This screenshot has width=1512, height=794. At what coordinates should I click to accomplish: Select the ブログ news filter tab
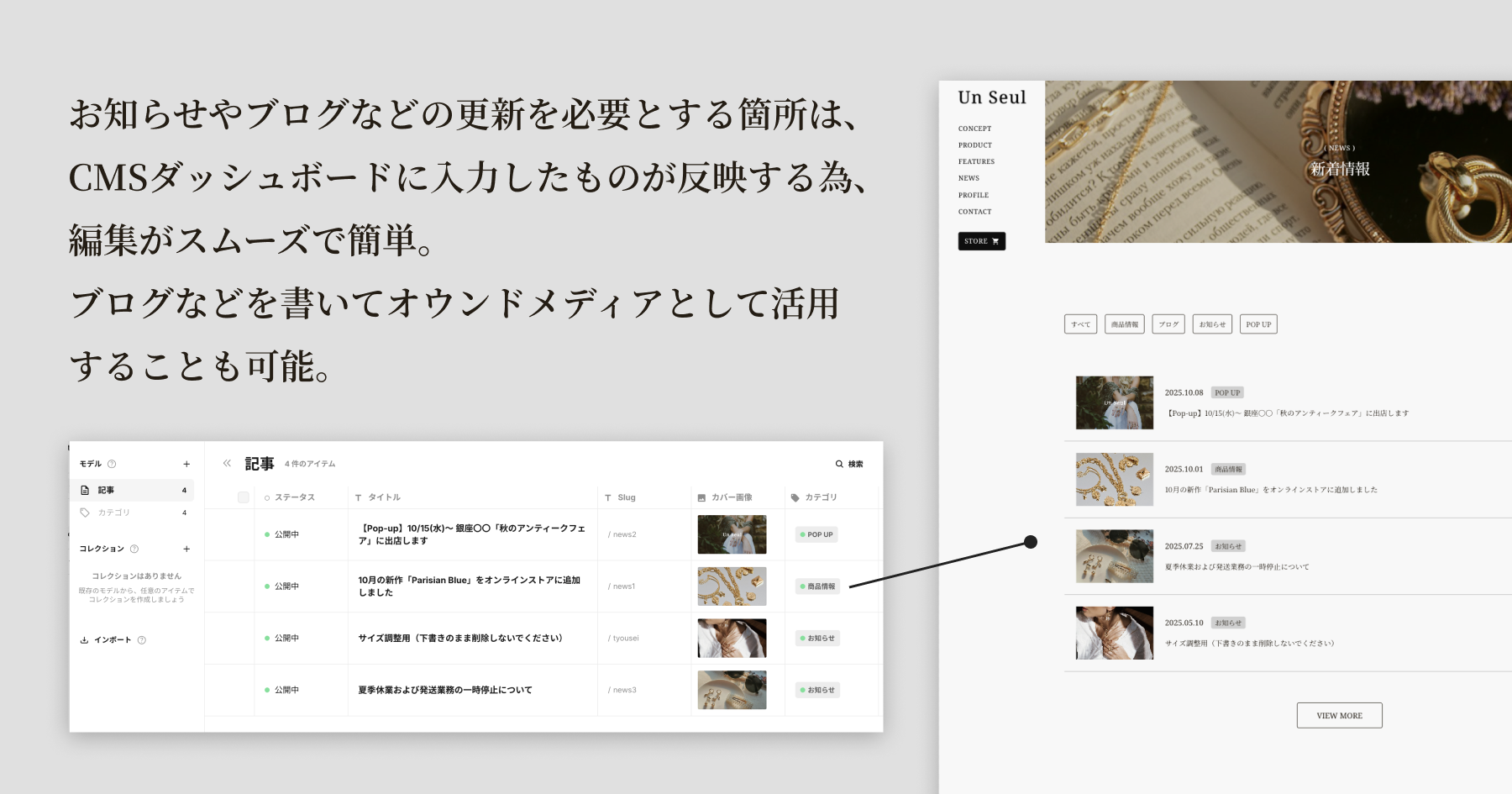point(1168,324)
